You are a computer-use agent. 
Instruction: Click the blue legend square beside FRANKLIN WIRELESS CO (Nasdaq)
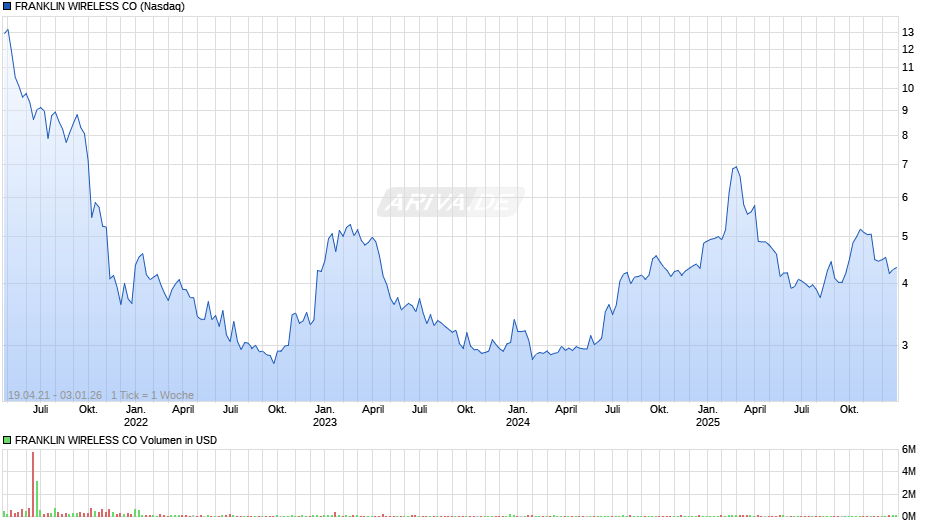click(x=7, y=7)
